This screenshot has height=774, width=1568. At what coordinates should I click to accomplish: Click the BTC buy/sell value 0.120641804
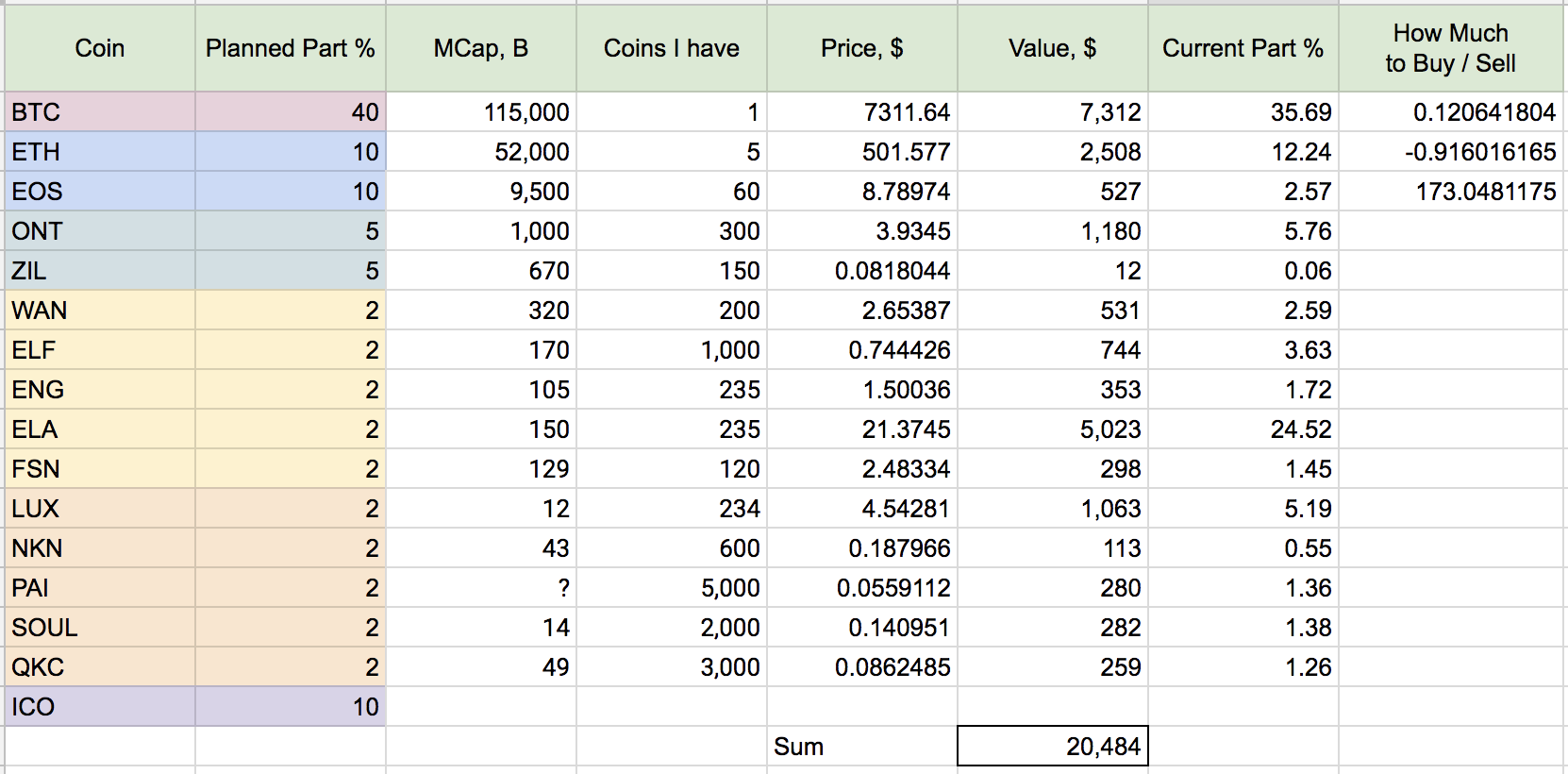click(1451, 112)
